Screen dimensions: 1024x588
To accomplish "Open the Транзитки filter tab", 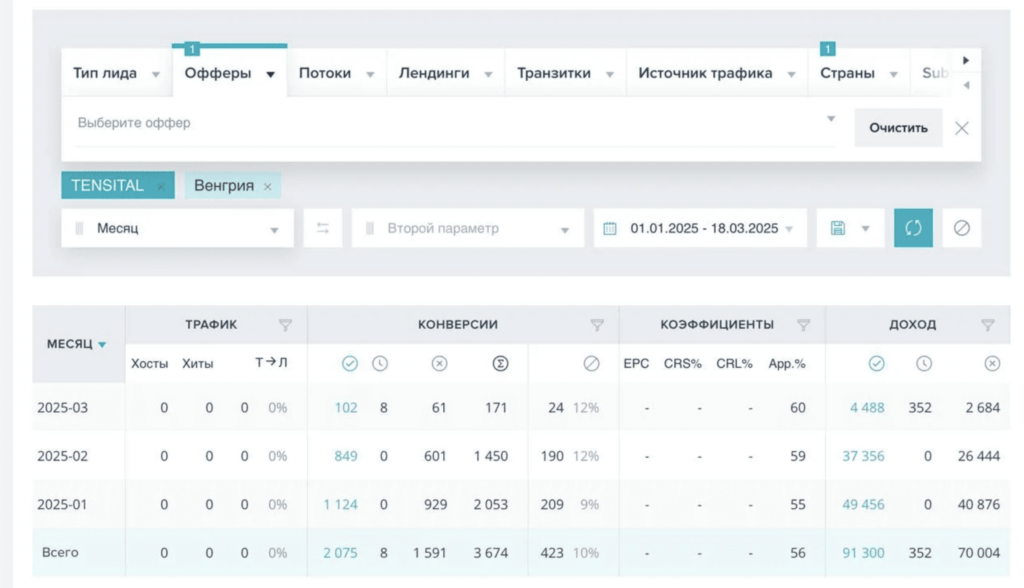I will click(566, 73).
